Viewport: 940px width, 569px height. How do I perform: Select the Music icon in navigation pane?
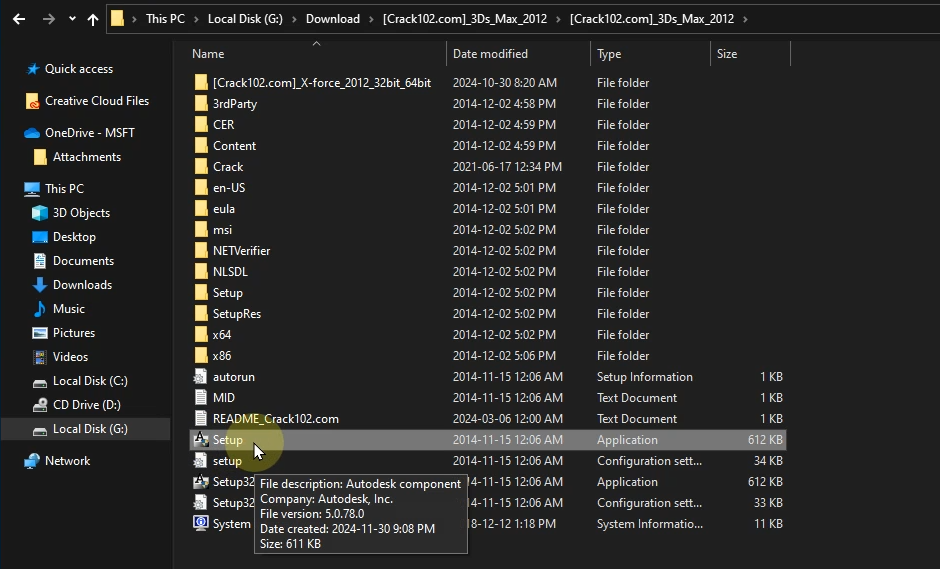40,309
